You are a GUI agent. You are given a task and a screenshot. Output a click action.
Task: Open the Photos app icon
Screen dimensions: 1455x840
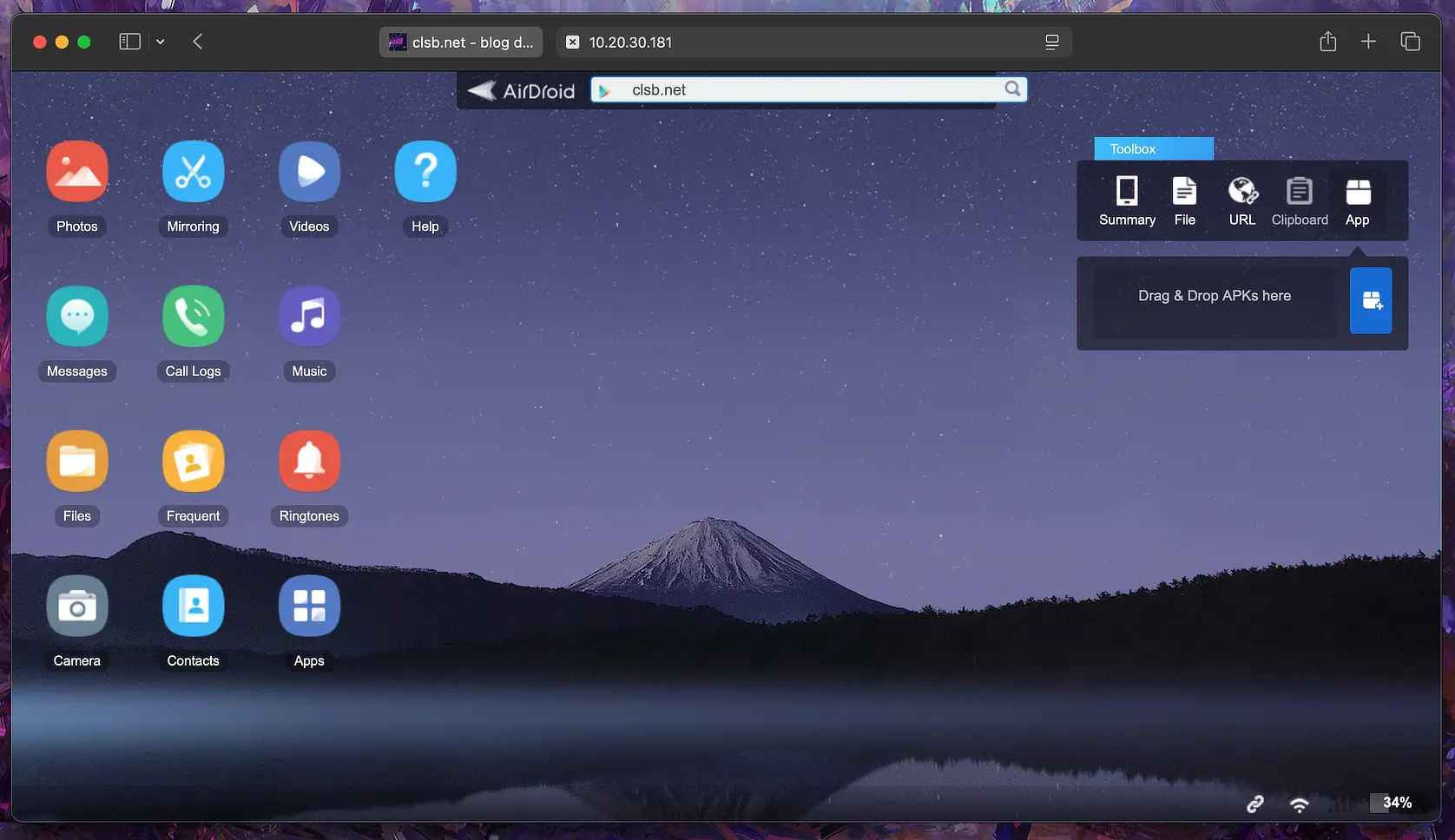click(77, 172)
